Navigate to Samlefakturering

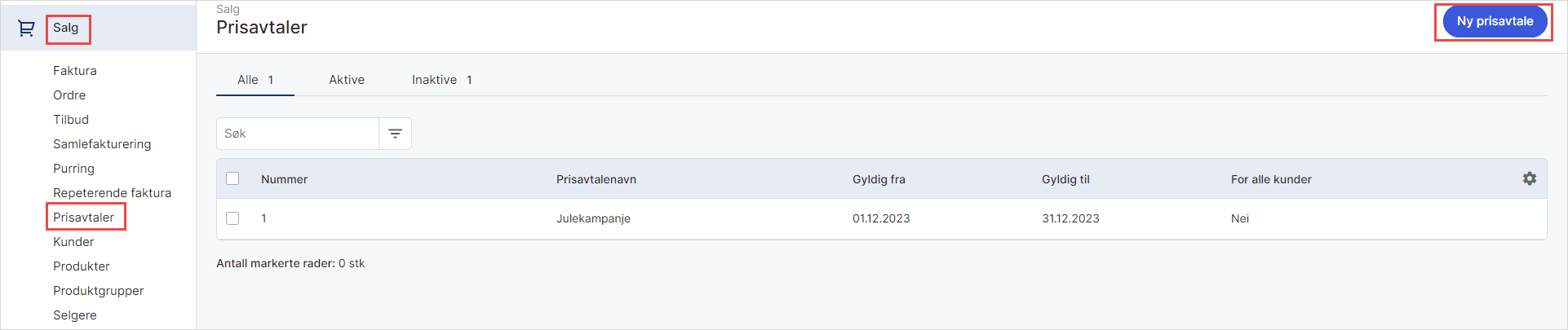tap(102, 144)
